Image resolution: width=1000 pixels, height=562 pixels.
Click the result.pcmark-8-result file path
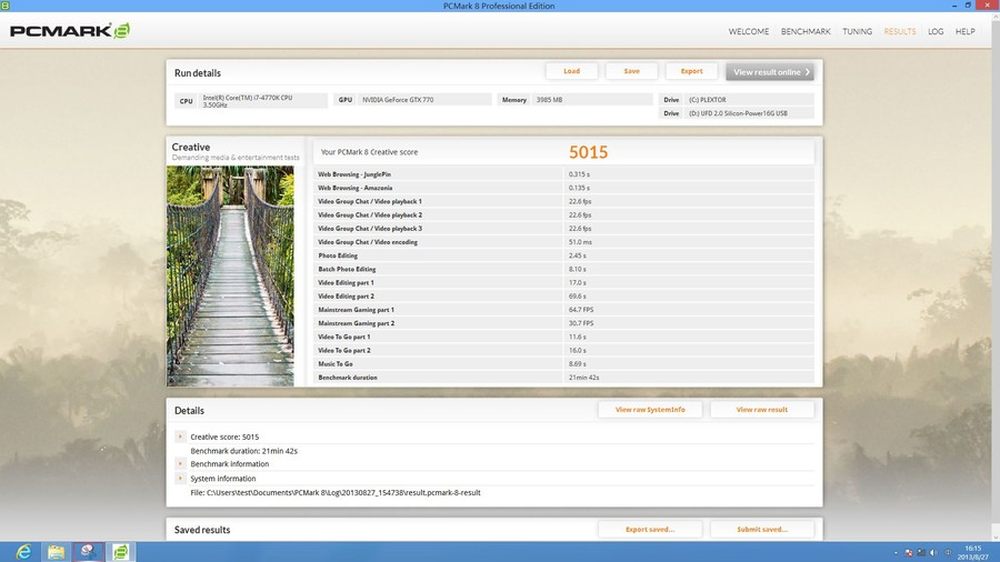point(335,492)
